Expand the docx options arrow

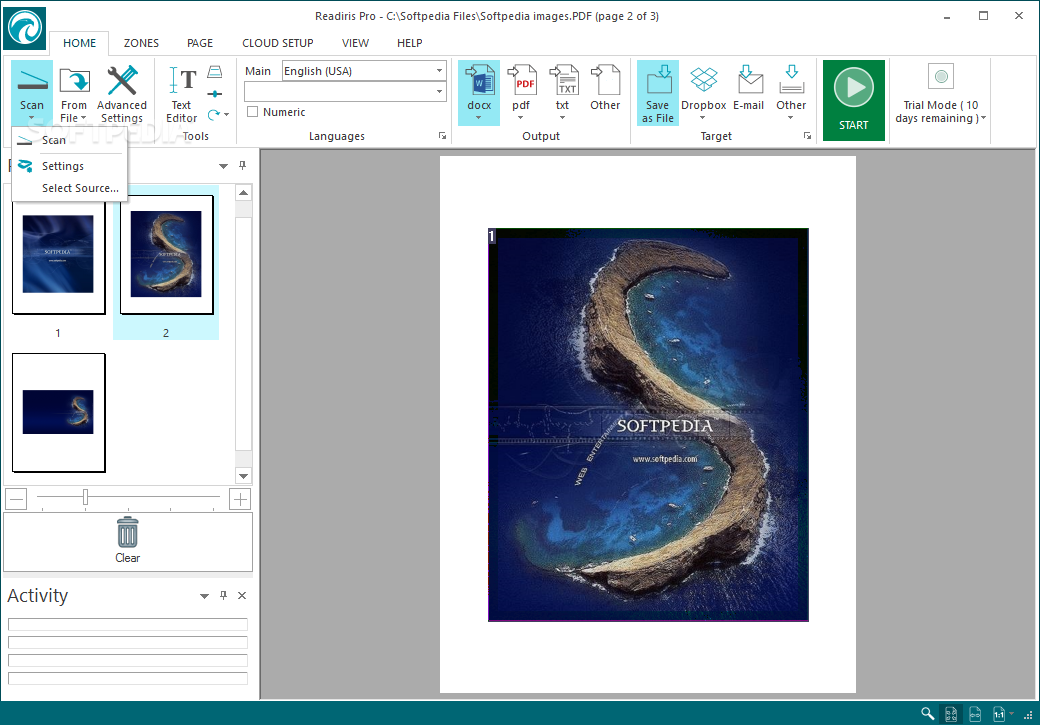click(478, 118)
